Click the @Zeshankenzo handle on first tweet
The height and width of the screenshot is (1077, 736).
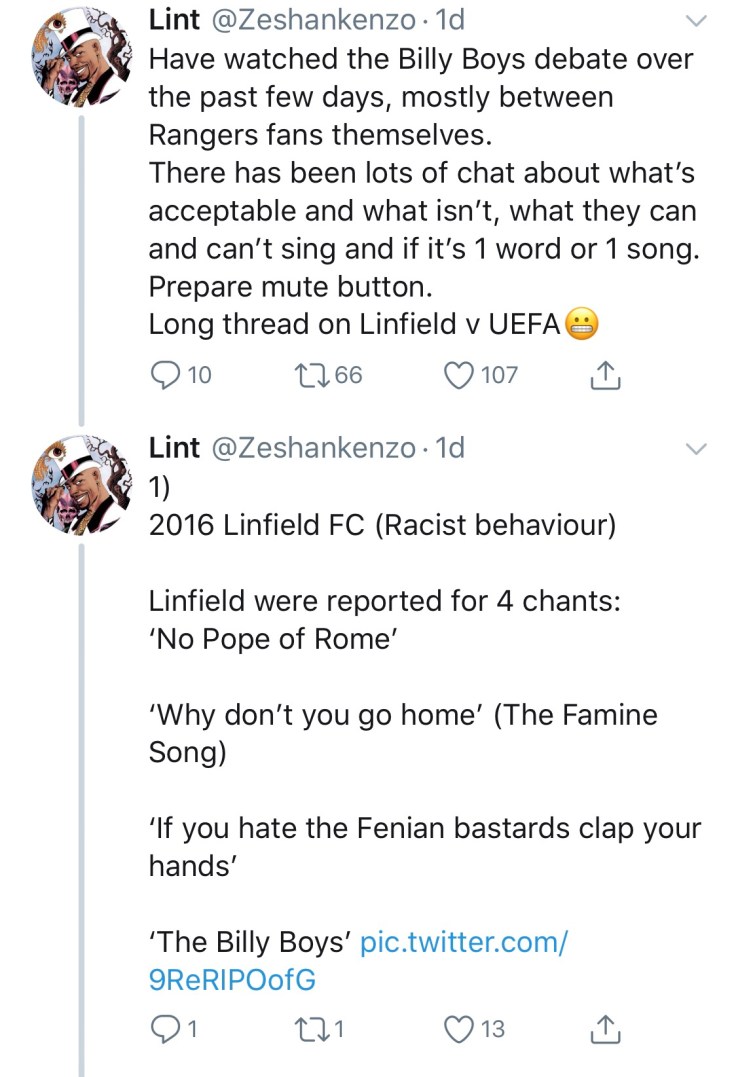(x=310, y=19)
